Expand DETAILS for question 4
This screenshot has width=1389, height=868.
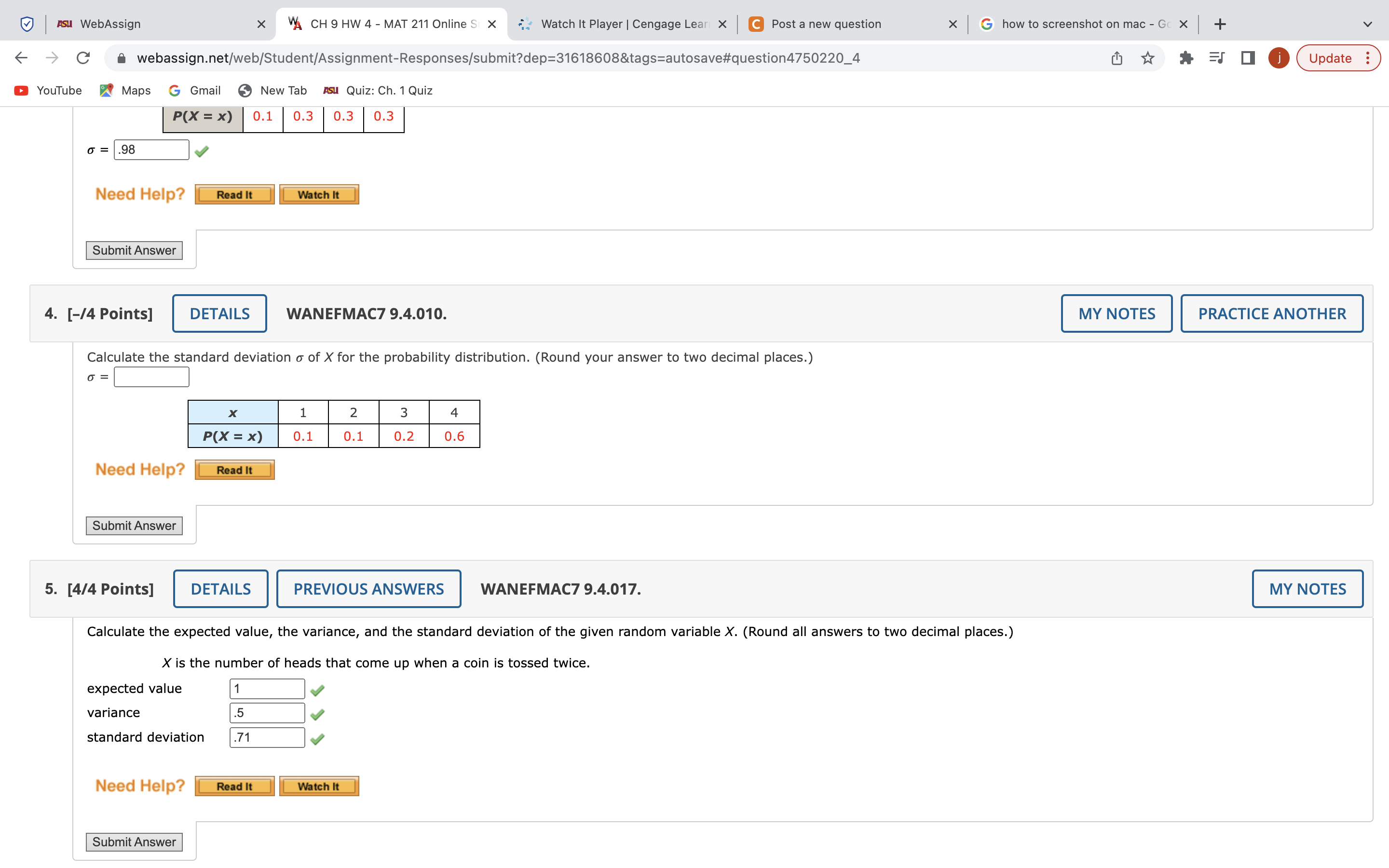pos(219,313)
